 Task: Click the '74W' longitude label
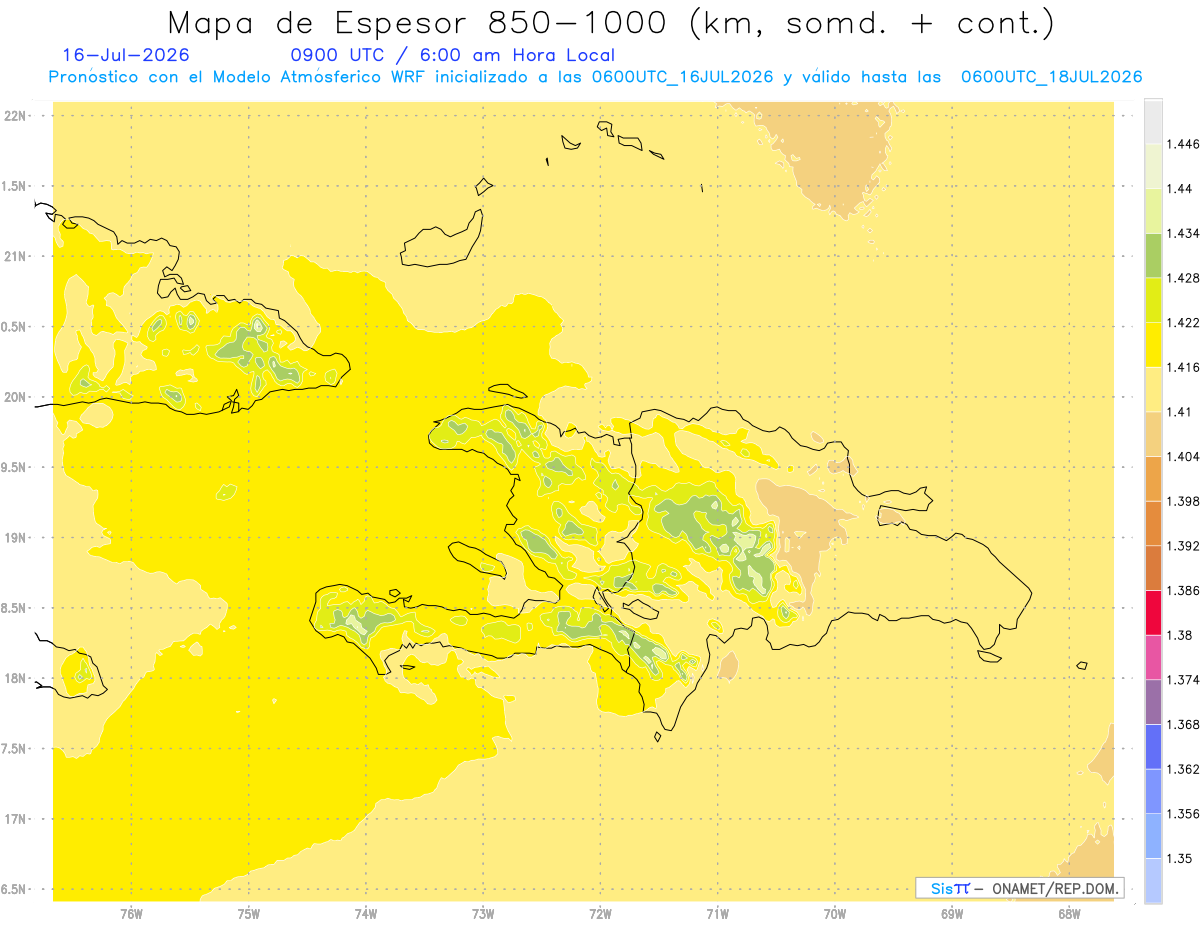(x=365, y=913)
